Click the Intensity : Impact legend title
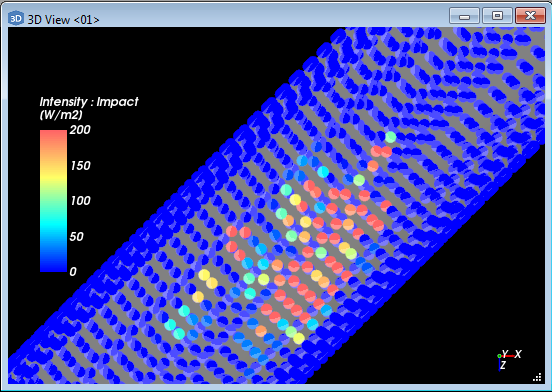 click(x=89, y=102)
